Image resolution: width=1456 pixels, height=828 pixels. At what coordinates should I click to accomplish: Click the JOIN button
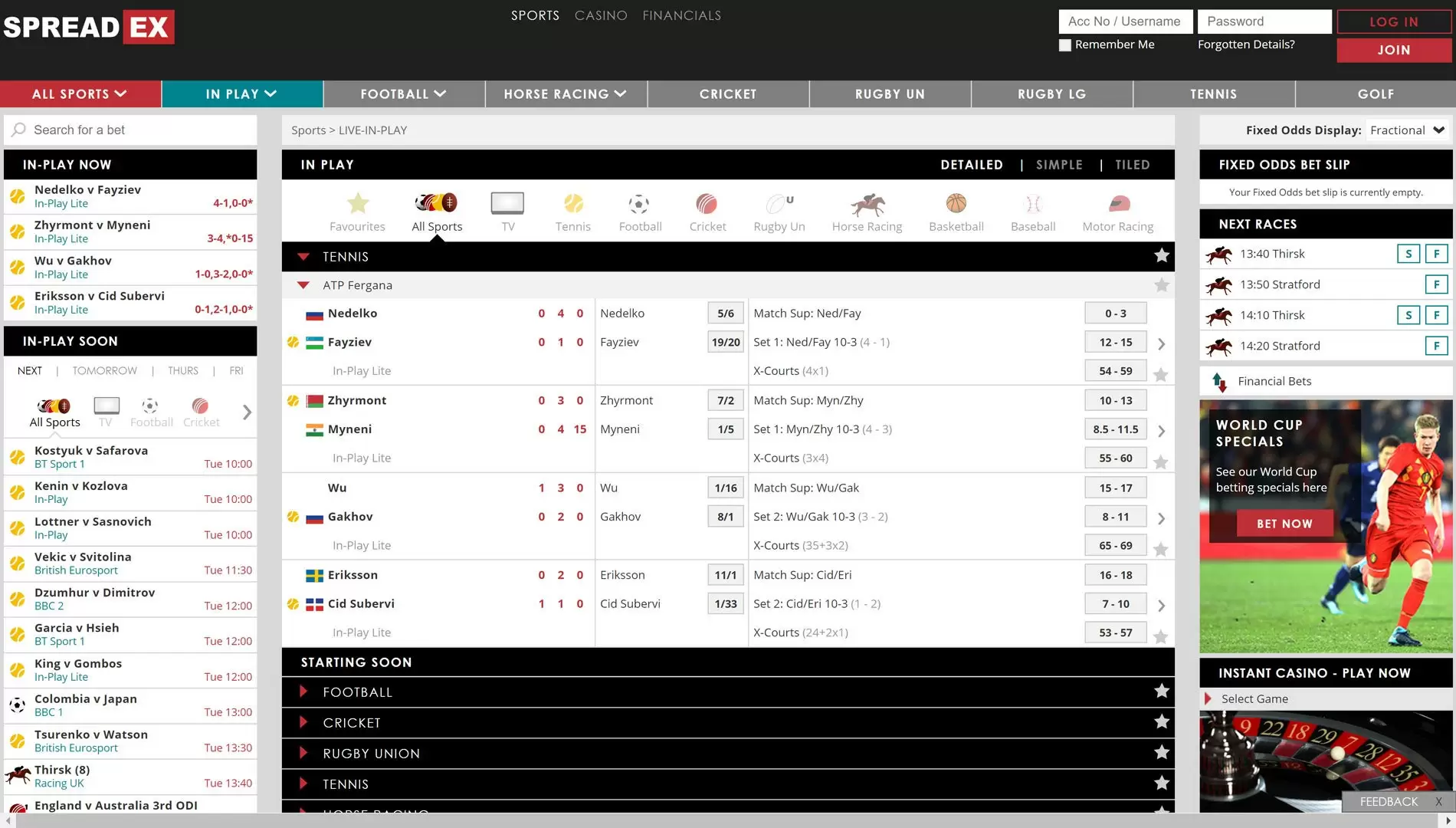(x=1394, y=50)
